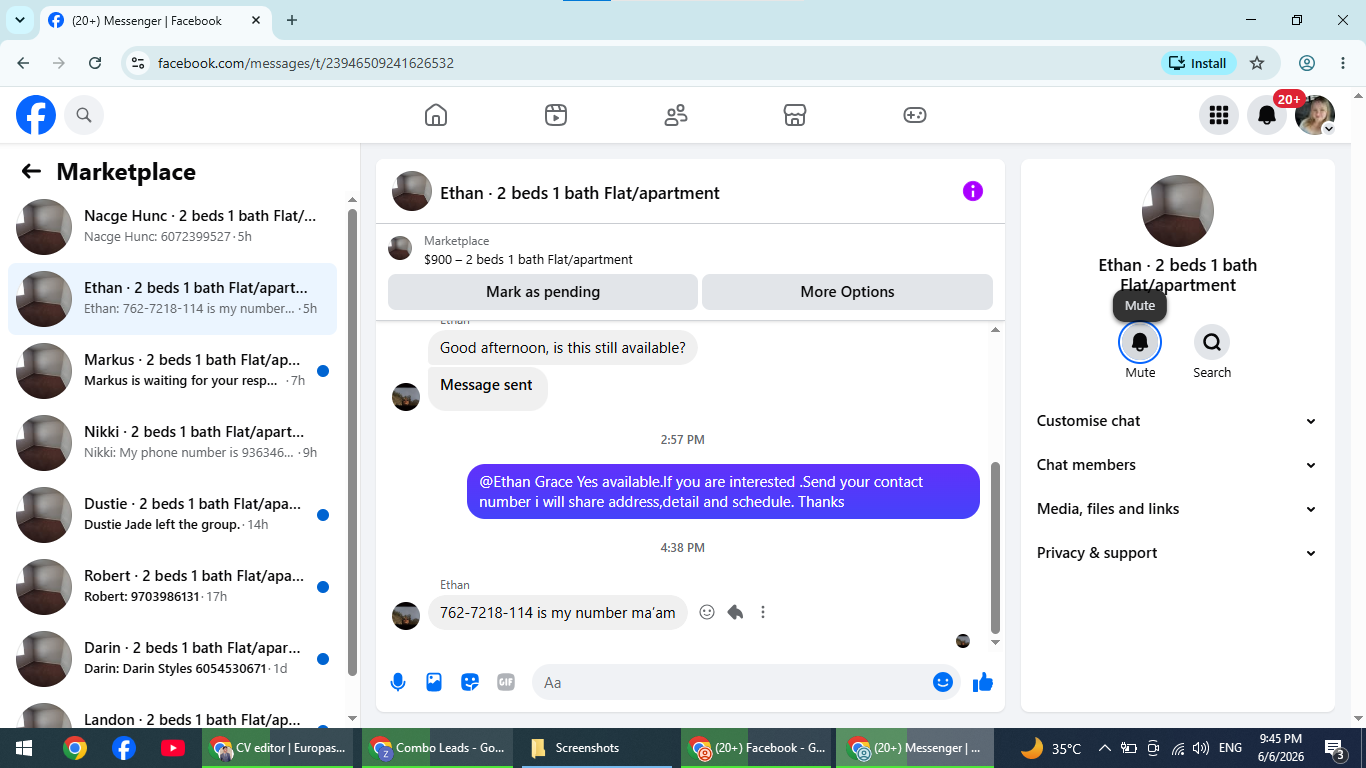
Task: Open Robert conversation
Action: pos(172,587)
